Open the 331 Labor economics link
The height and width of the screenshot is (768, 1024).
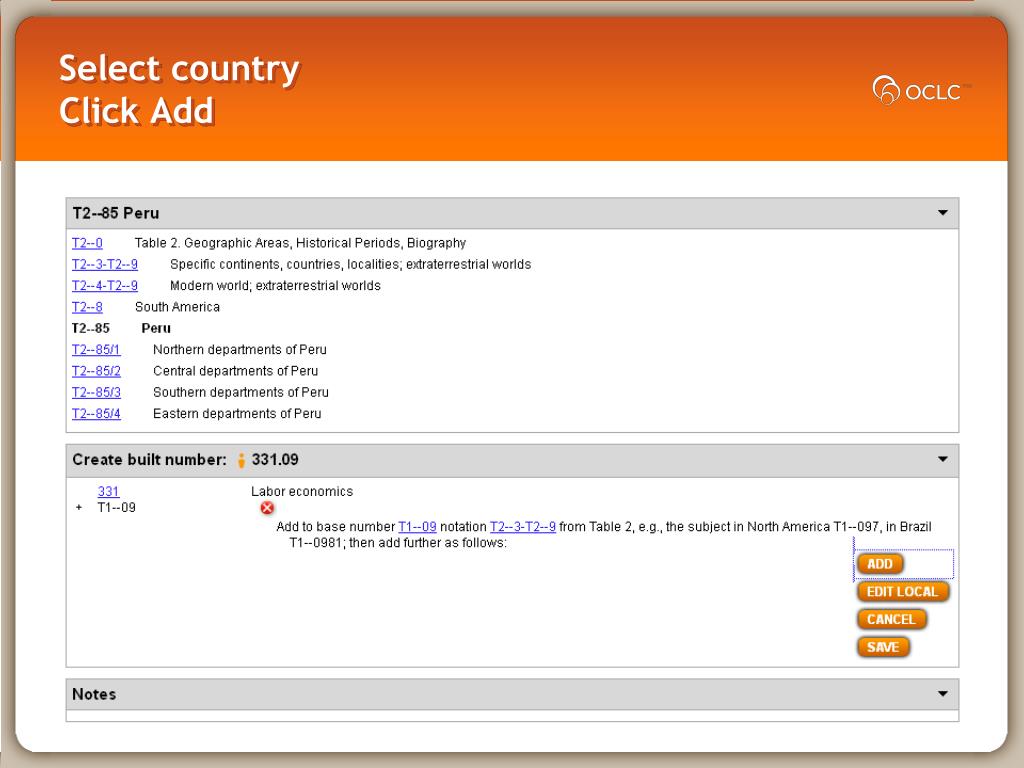pos(108,491)
